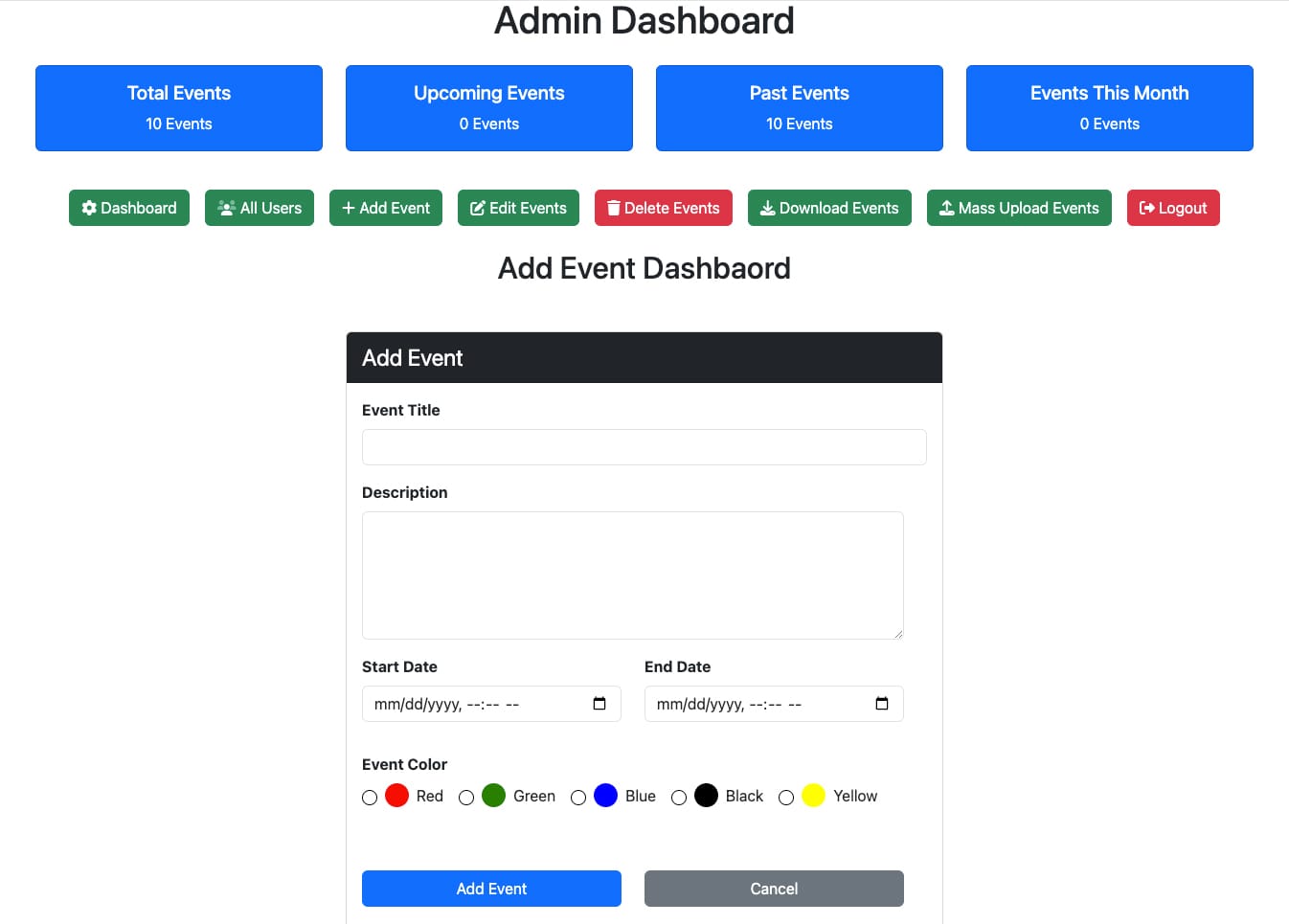Click the blue color swatch circle
The width and height of the screenshot is (1289, 924).
click(x=605, y=796)
